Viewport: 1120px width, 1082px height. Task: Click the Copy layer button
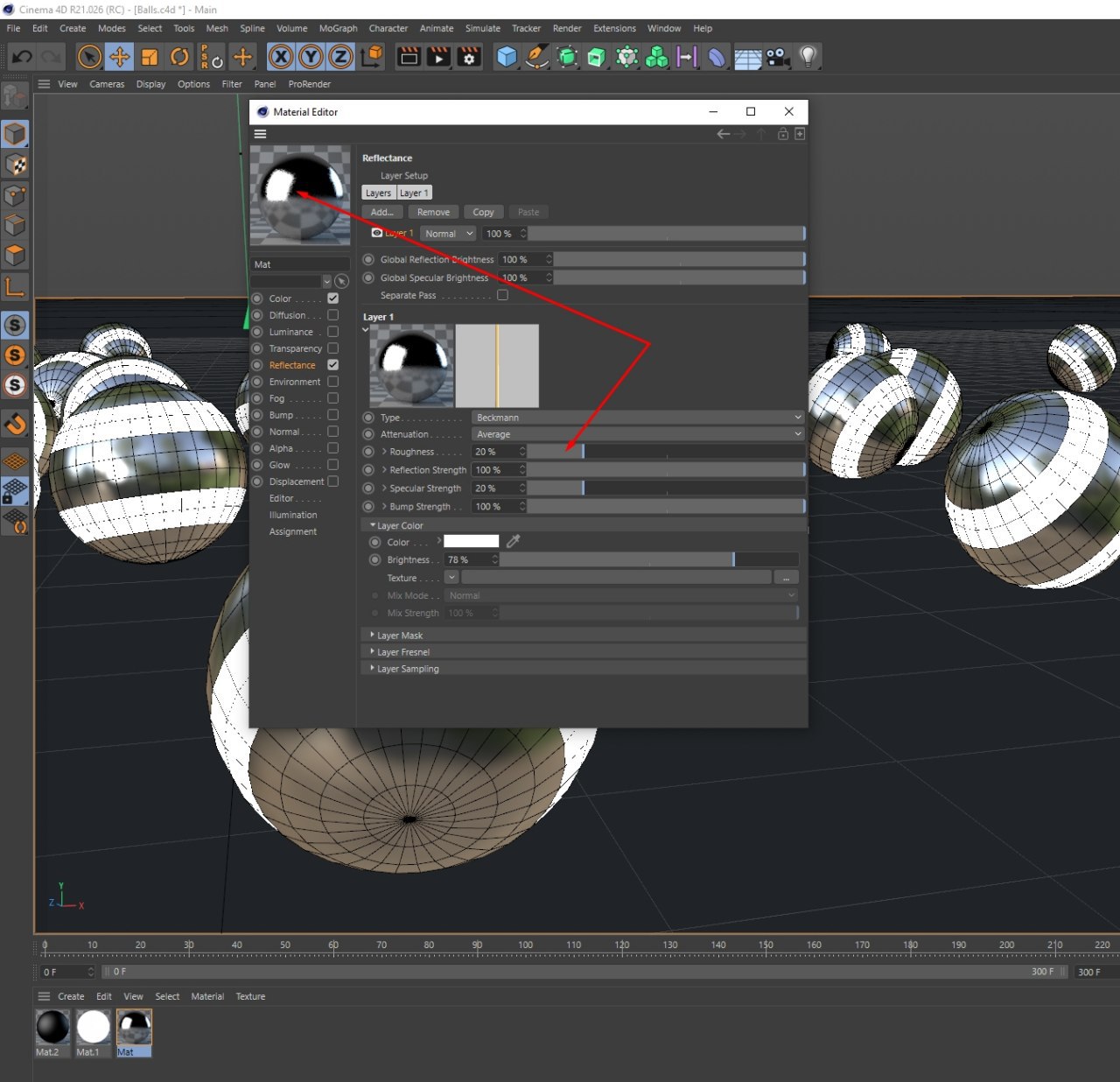tap(483, 212)
